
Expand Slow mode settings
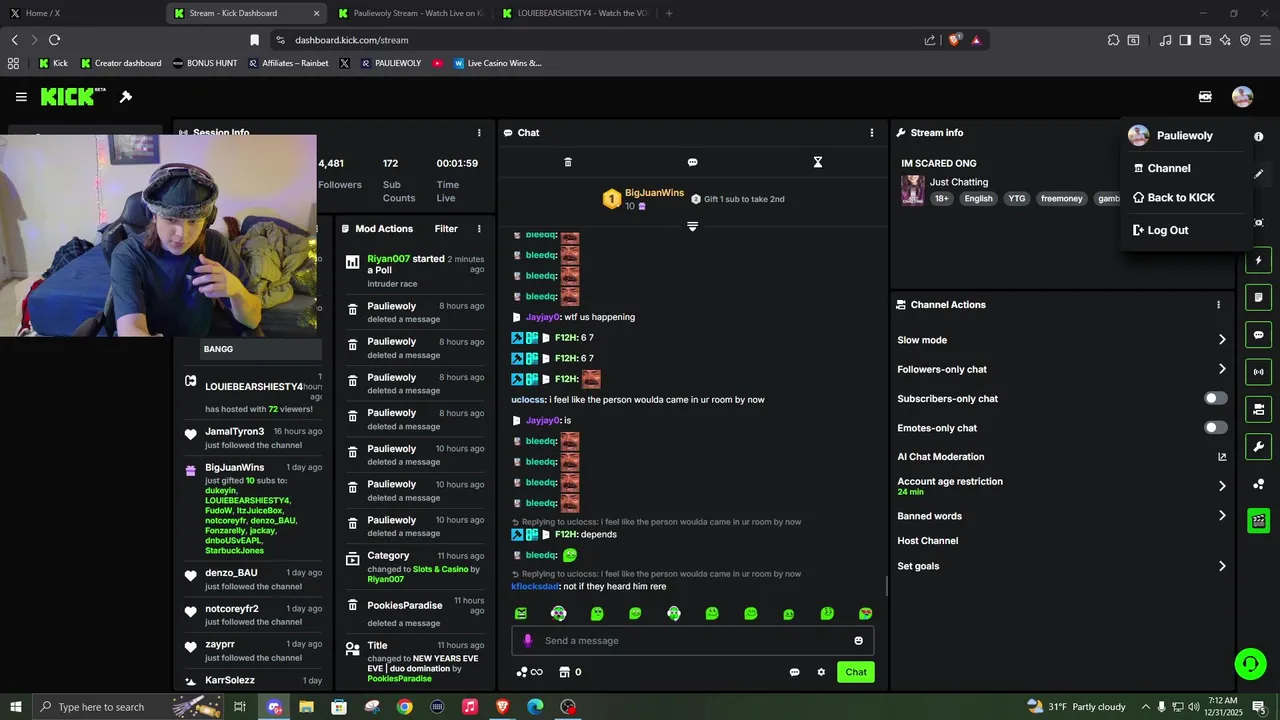coord(1222,340)
